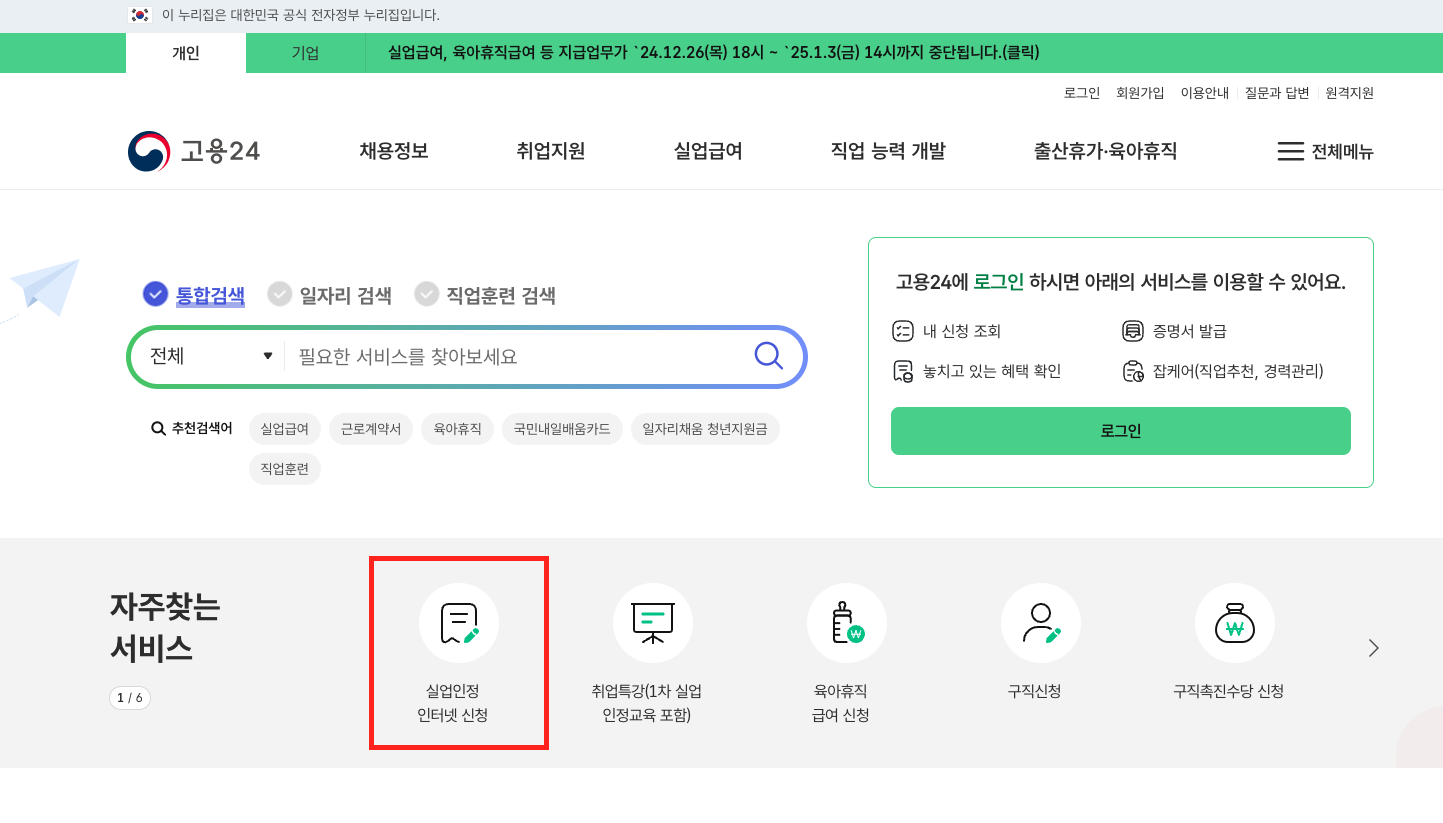Viewport: 1443px width, 823px height.
Task: Select the 직업훈련 검색 radio option
Action: 427,294
